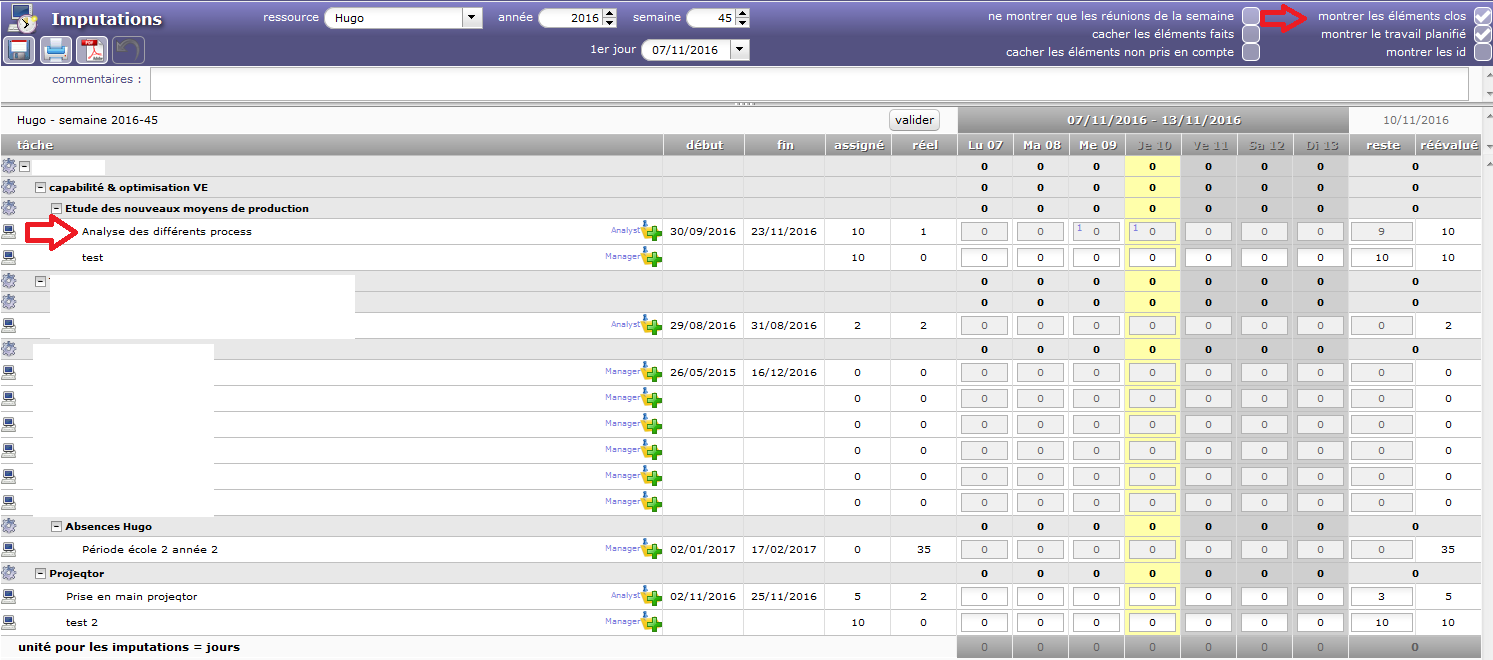This screenshot has height=660, width=1493.
Task: Click the 'semaine' spinner arrows
Action: (742, 18)
